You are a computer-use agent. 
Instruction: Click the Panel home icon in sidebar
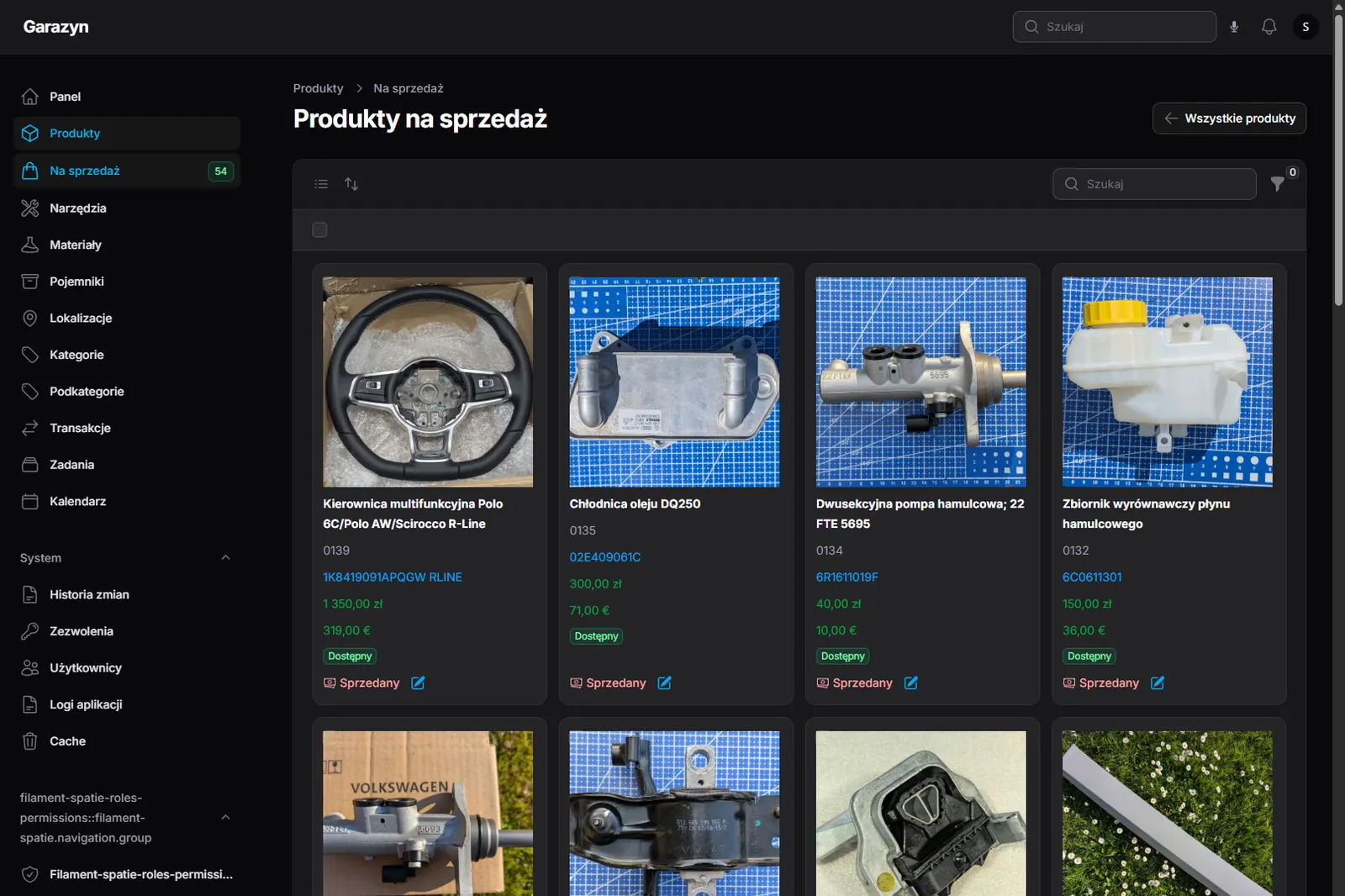30,97
